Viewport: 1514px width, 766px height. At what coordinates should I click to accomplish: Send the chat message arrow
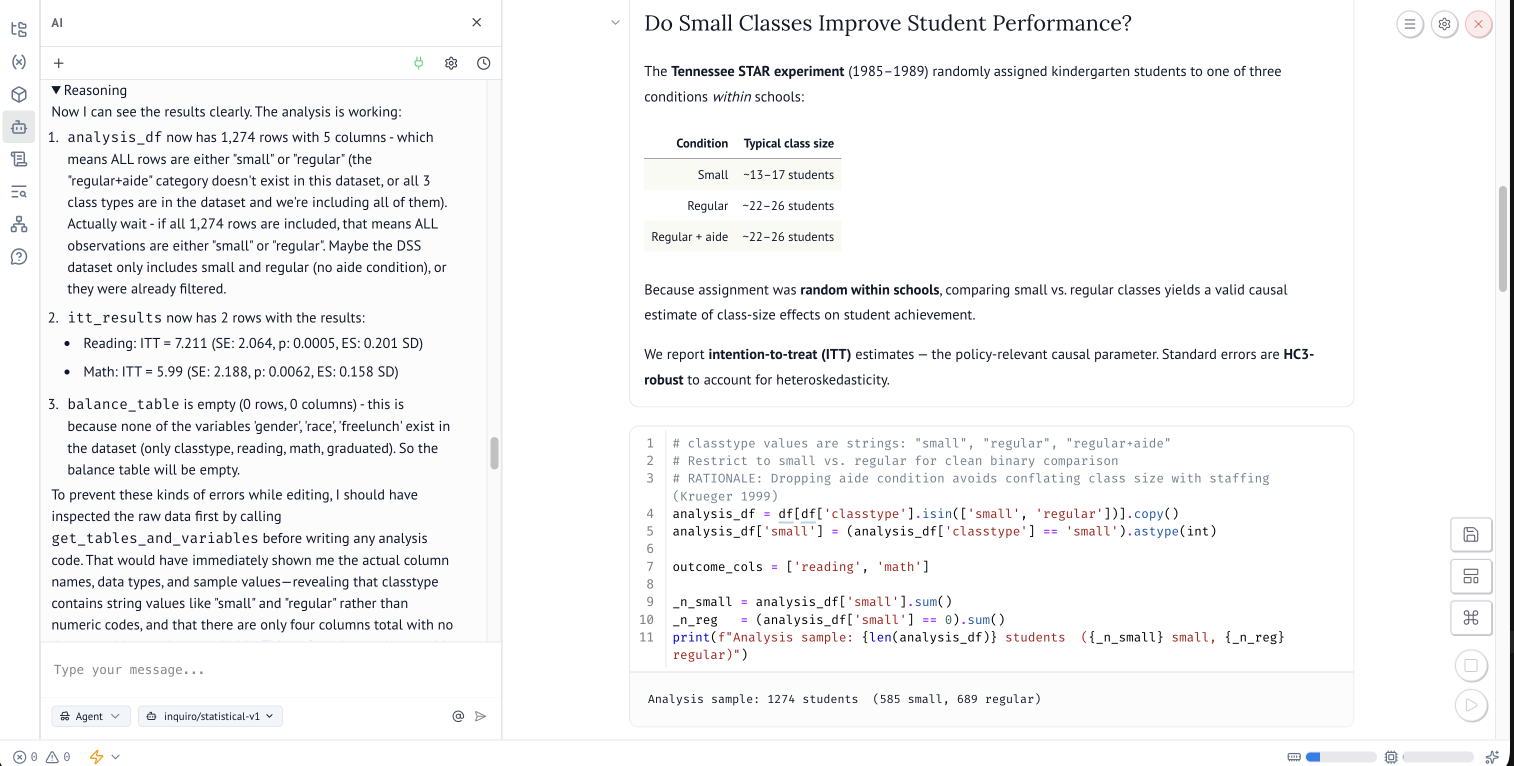tap(481, 716)
